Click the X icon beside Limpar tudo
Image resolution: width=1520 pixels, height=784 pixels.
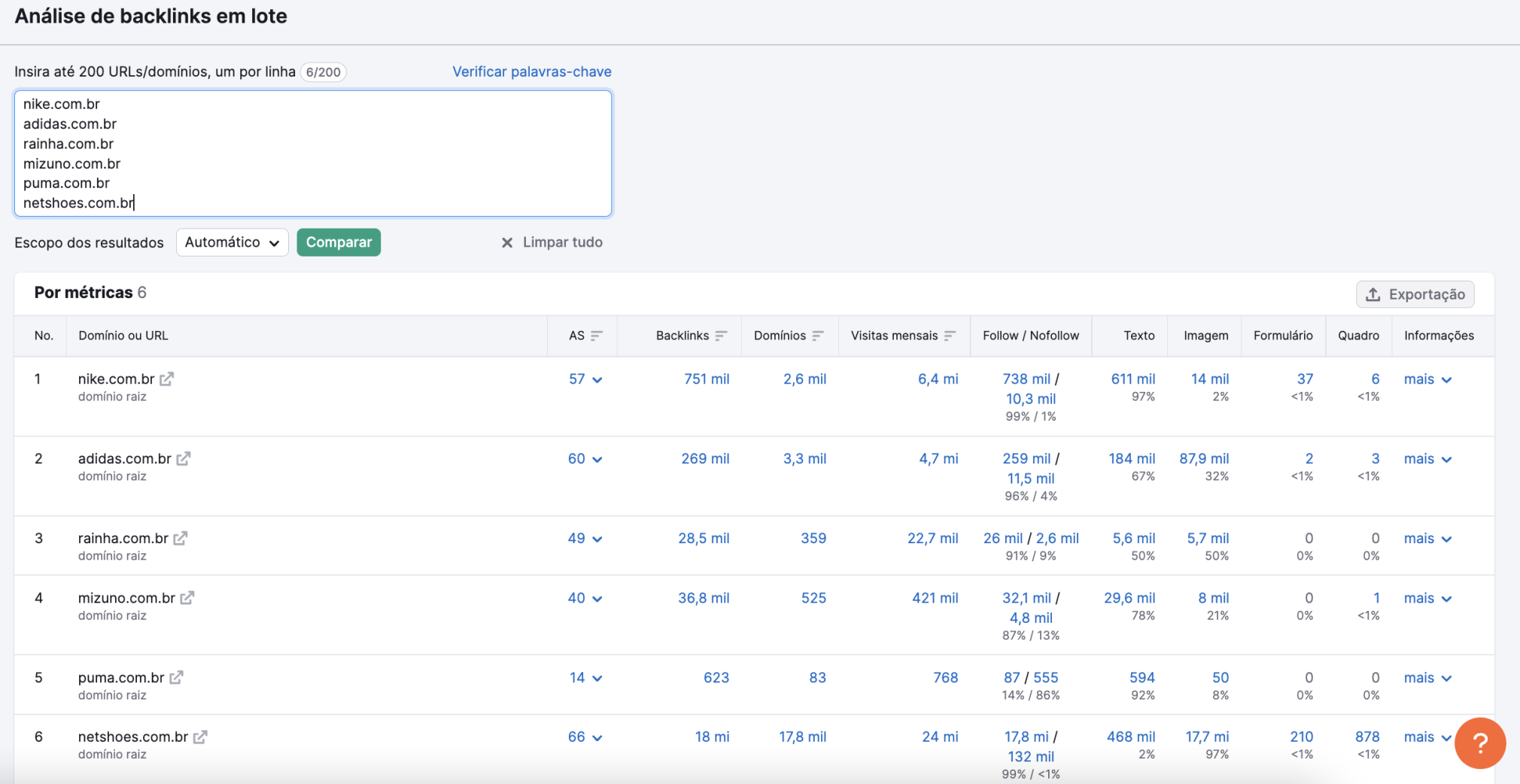click(x=507, y=242)
